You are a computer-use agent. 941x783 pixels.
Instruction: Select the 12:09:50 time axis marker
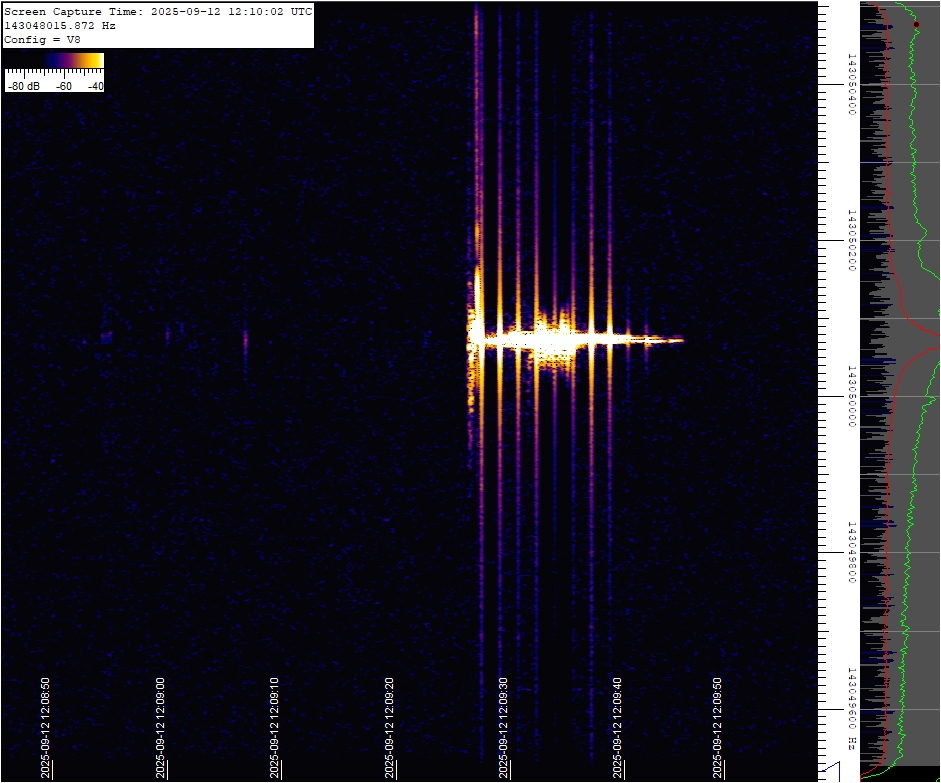click(x=717, y=728)
